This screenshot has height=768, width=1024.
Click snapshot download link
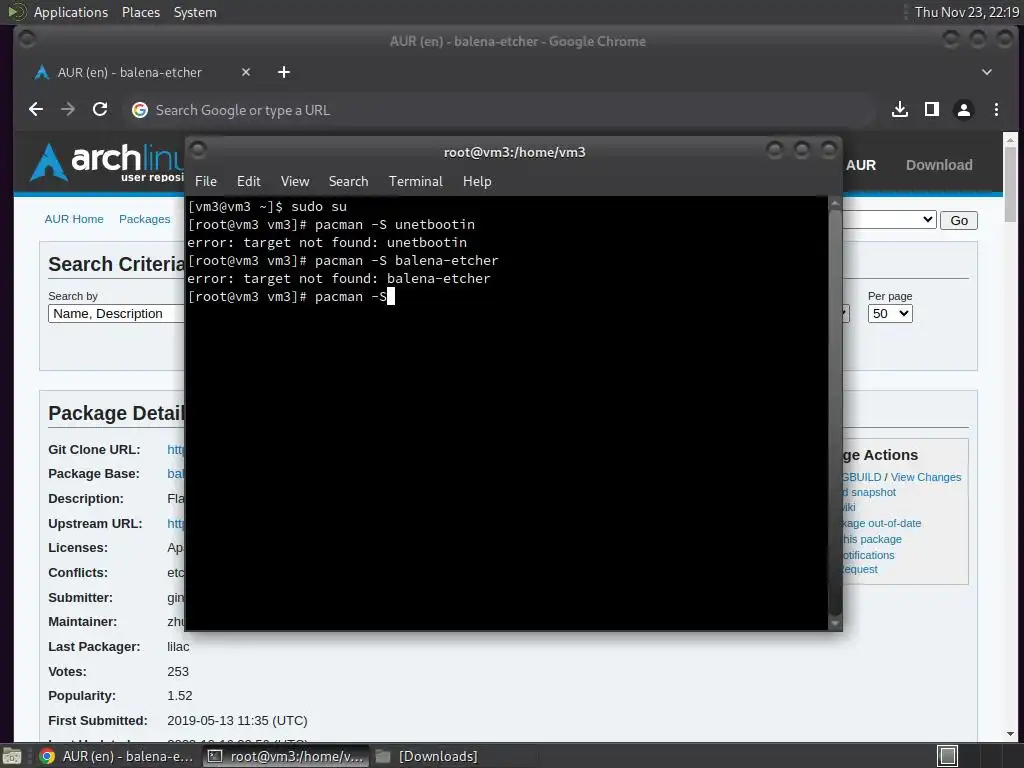869,492
